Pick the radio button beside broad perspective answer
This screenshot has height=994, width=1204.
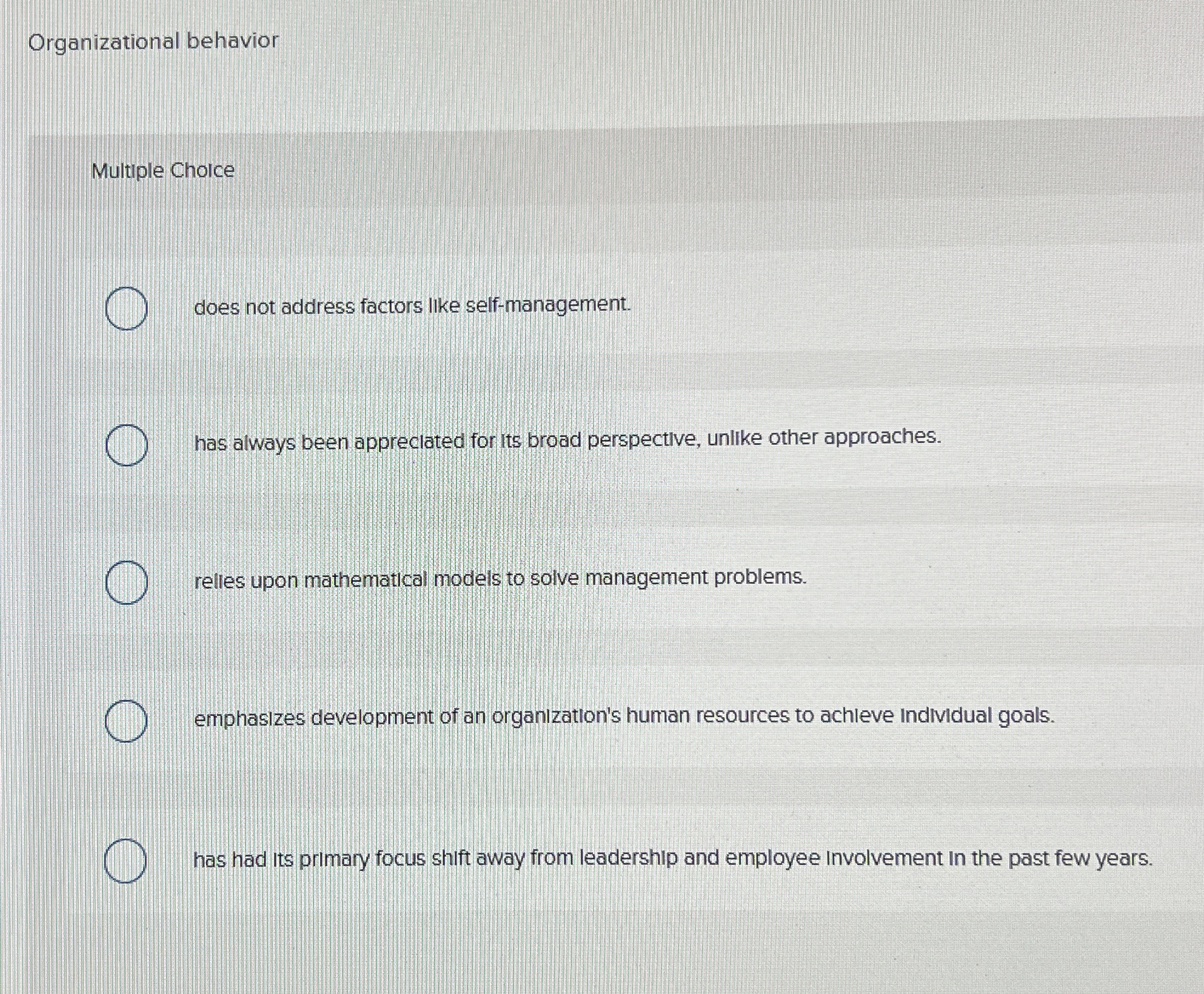pyautogui.click(x=127, y=446)
